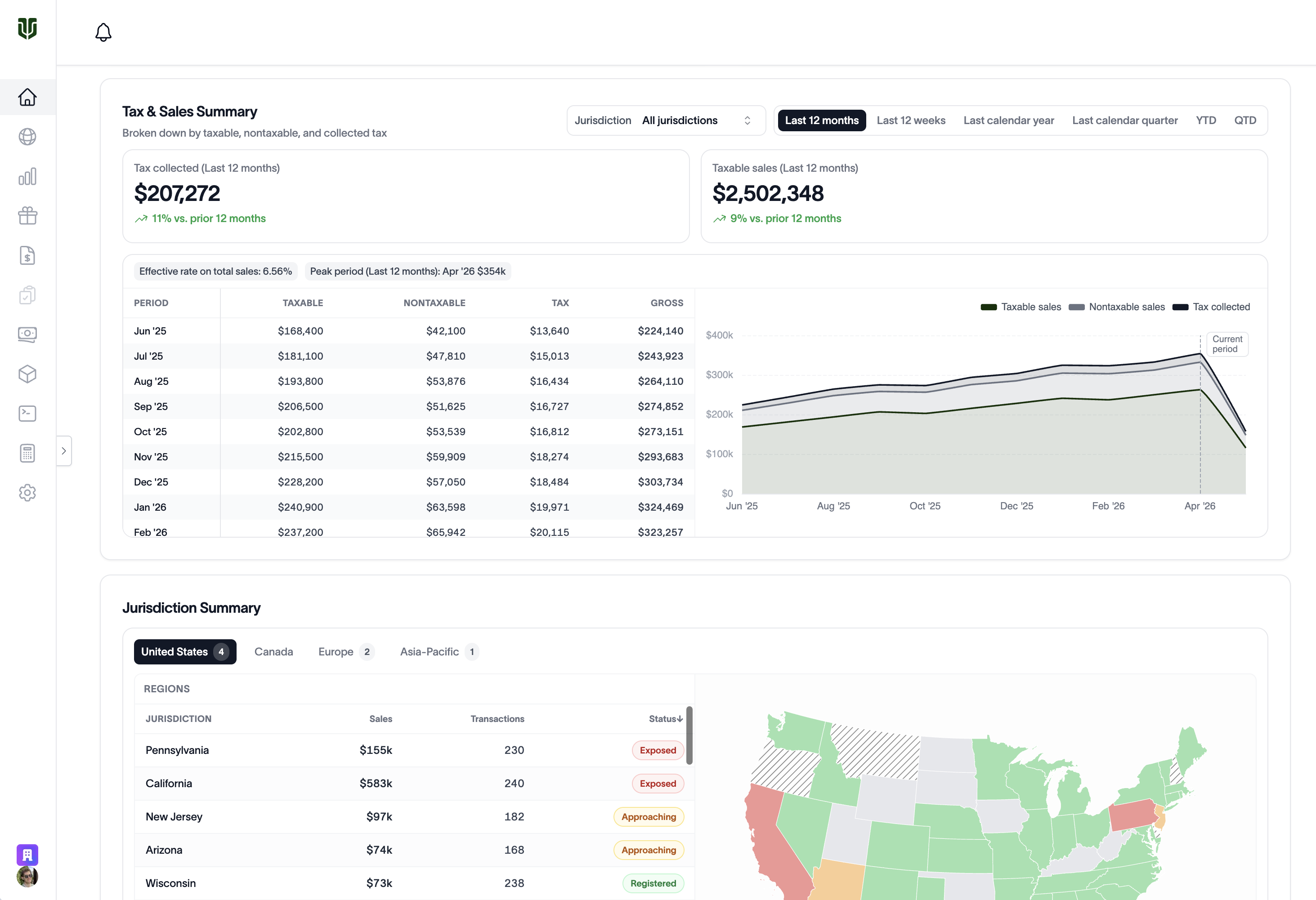Select the Dec '25 table row
The height and width of the screenshot is (900, 1316).
[x=408, y=482]
